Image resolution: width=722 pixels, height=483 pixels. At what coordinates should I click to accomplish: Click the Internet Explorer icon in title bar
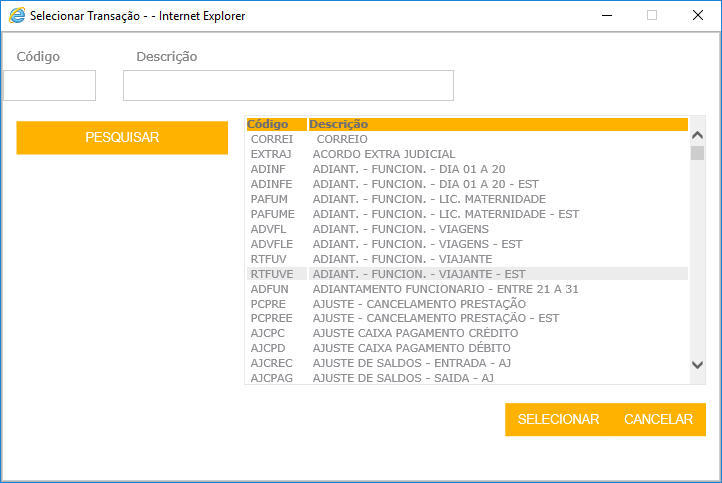click(x=17, y=16)
